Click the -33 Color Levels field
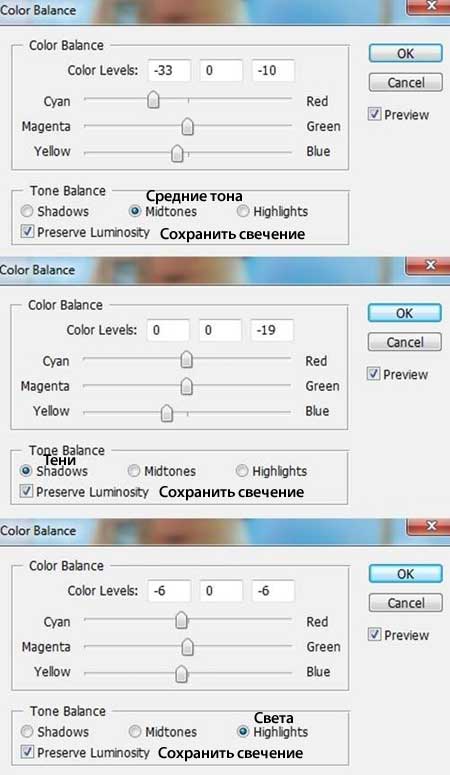Viewport: 450px width, 775px height. click(x=169, y=70)
